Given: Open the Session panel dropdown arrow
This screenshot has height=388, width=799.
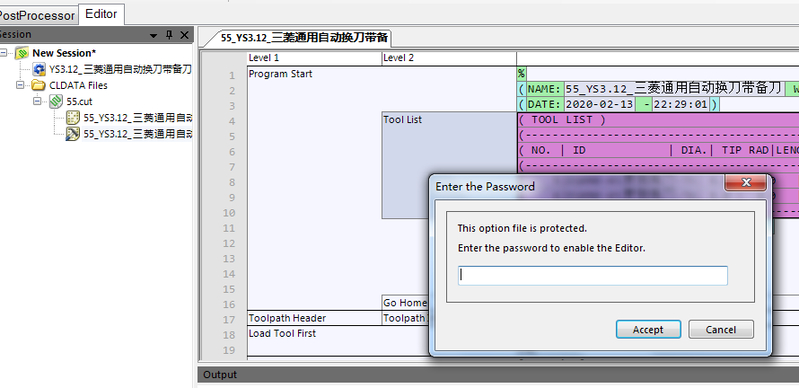Looking at the screenshot, I should (153, 36).
